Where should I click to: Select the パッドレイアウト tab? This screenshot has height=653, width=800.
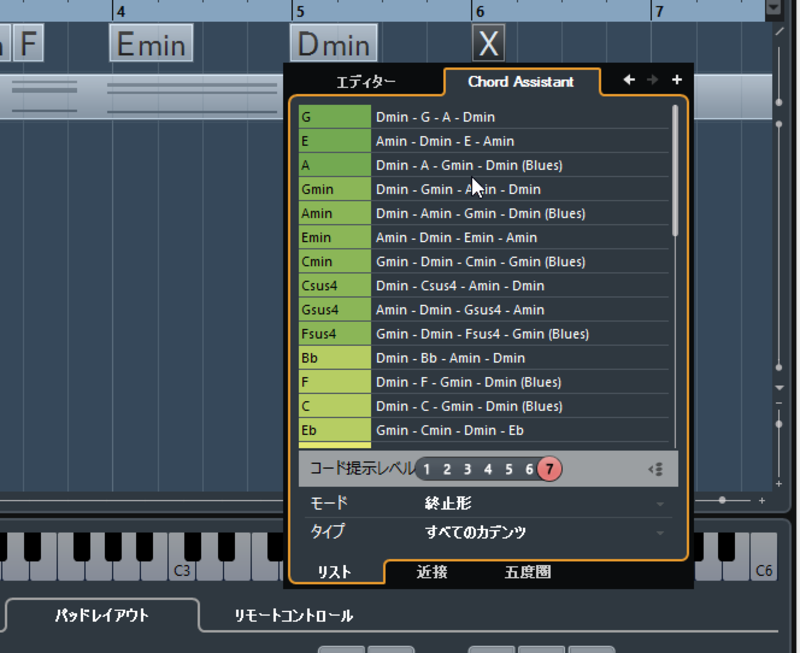pos(102,615)
